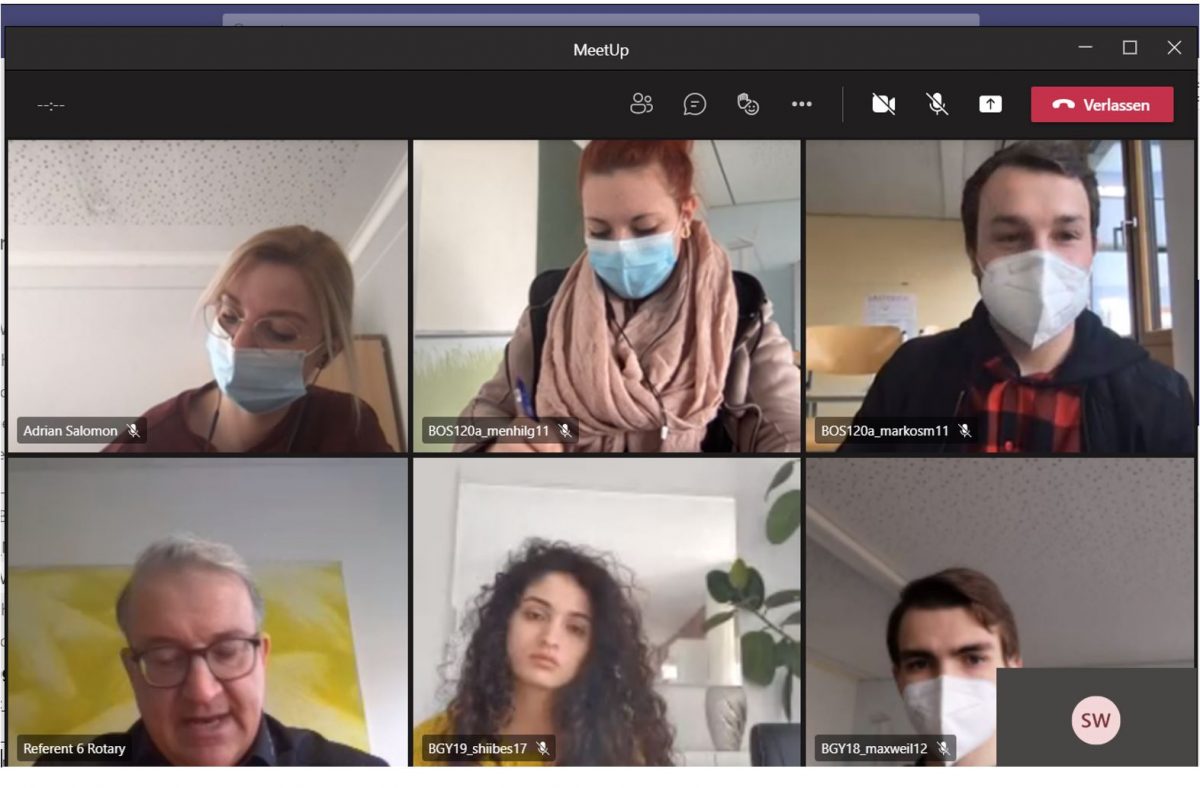Open the more actions ellipsis menu

pyautogui.click(x=802, y=104)
